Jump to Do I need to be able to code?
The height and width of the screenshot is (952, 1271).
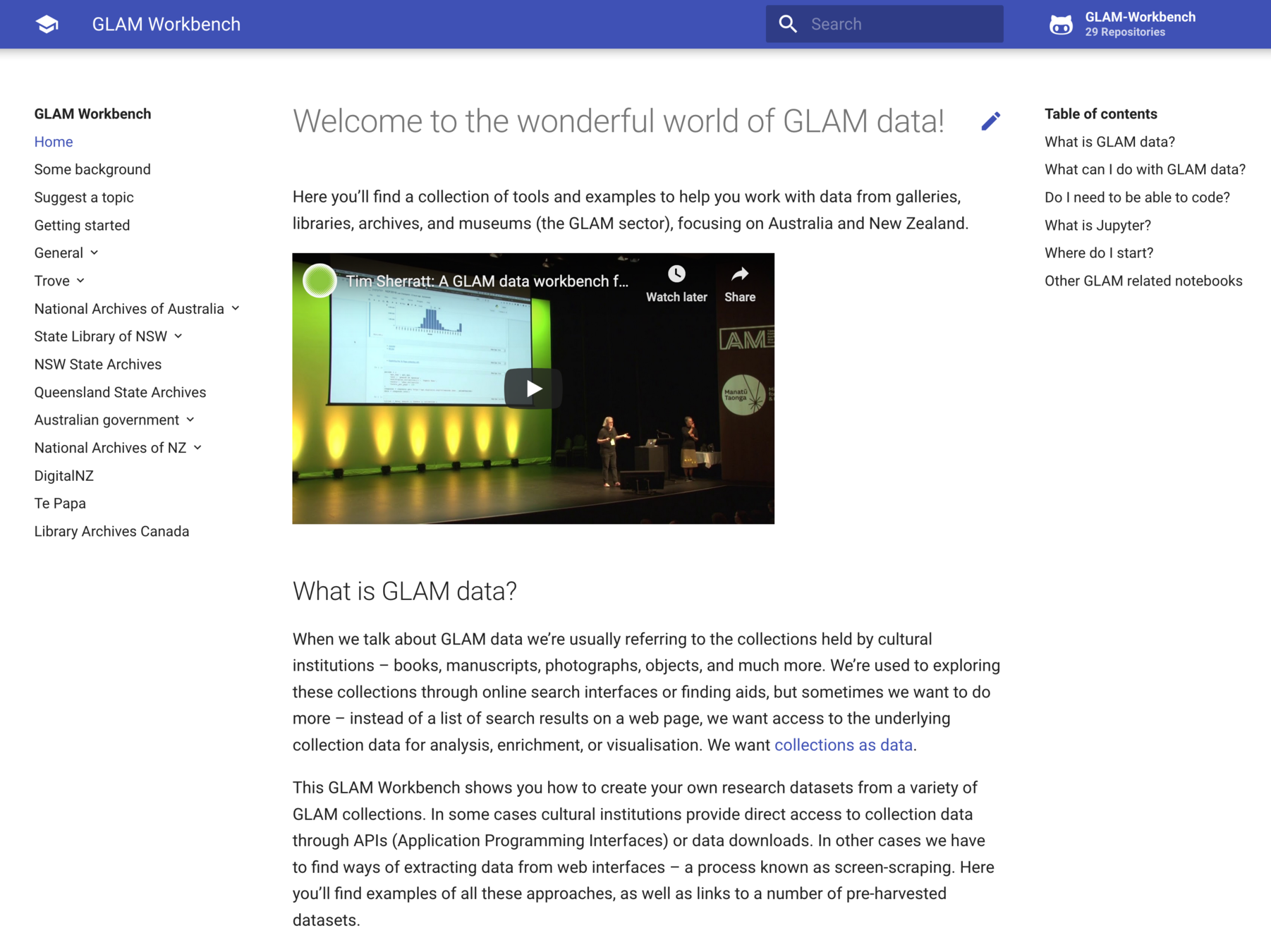tap(1137, 197)
